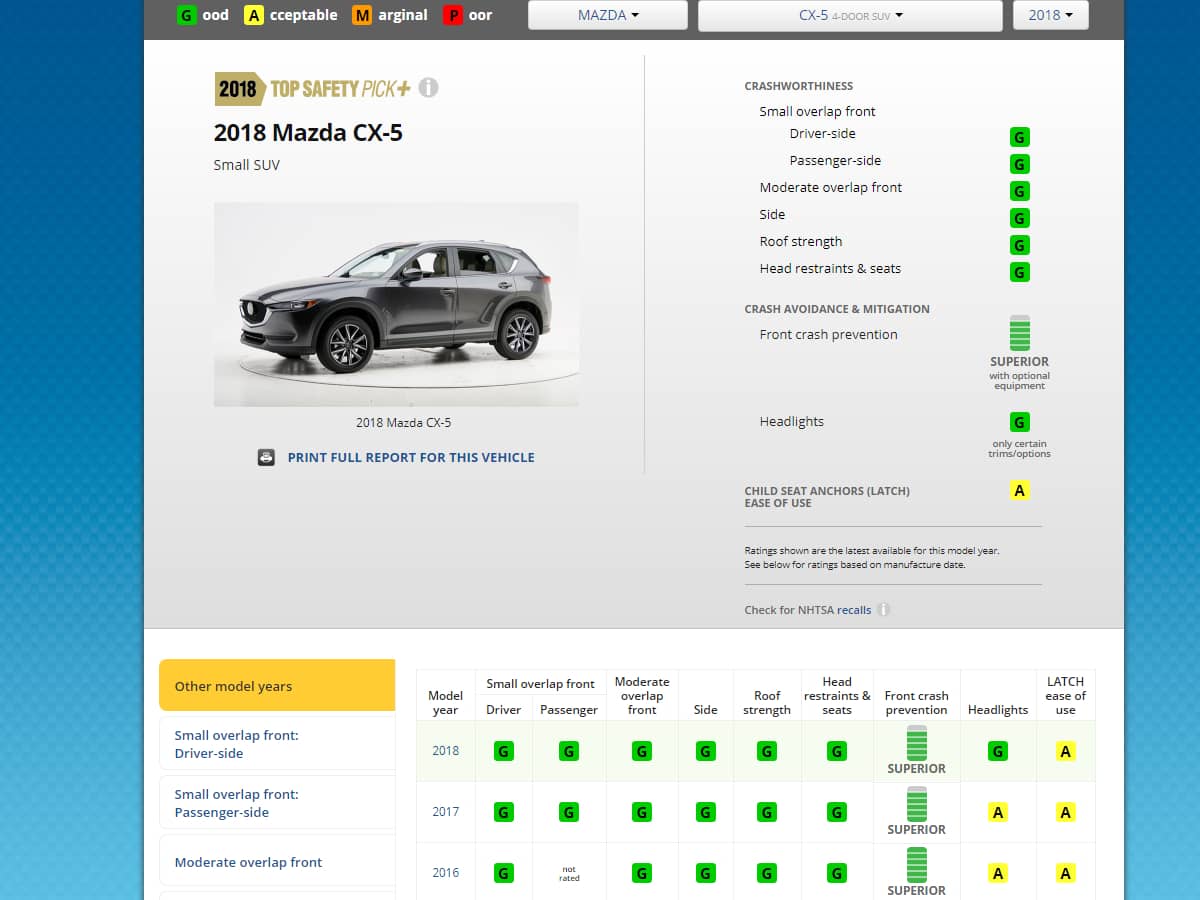Click the NHTSA recalls link

pyautogui.click(x=854, y=610)
